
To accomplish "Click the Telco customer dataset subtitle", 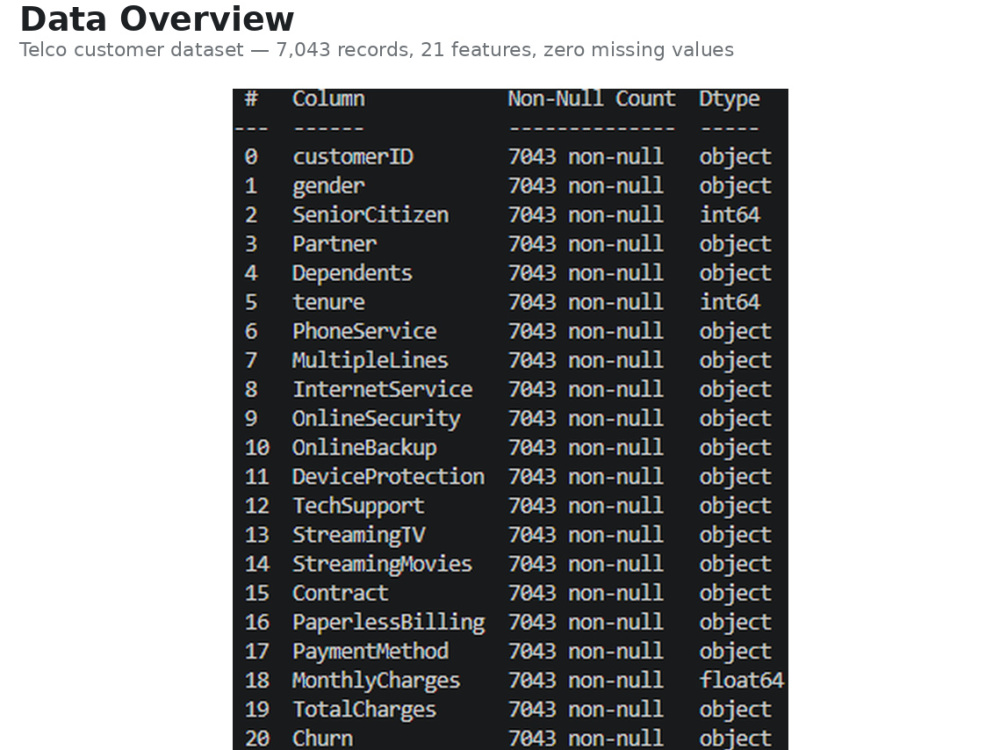I will pyautogui.click(x=376, y=50).
